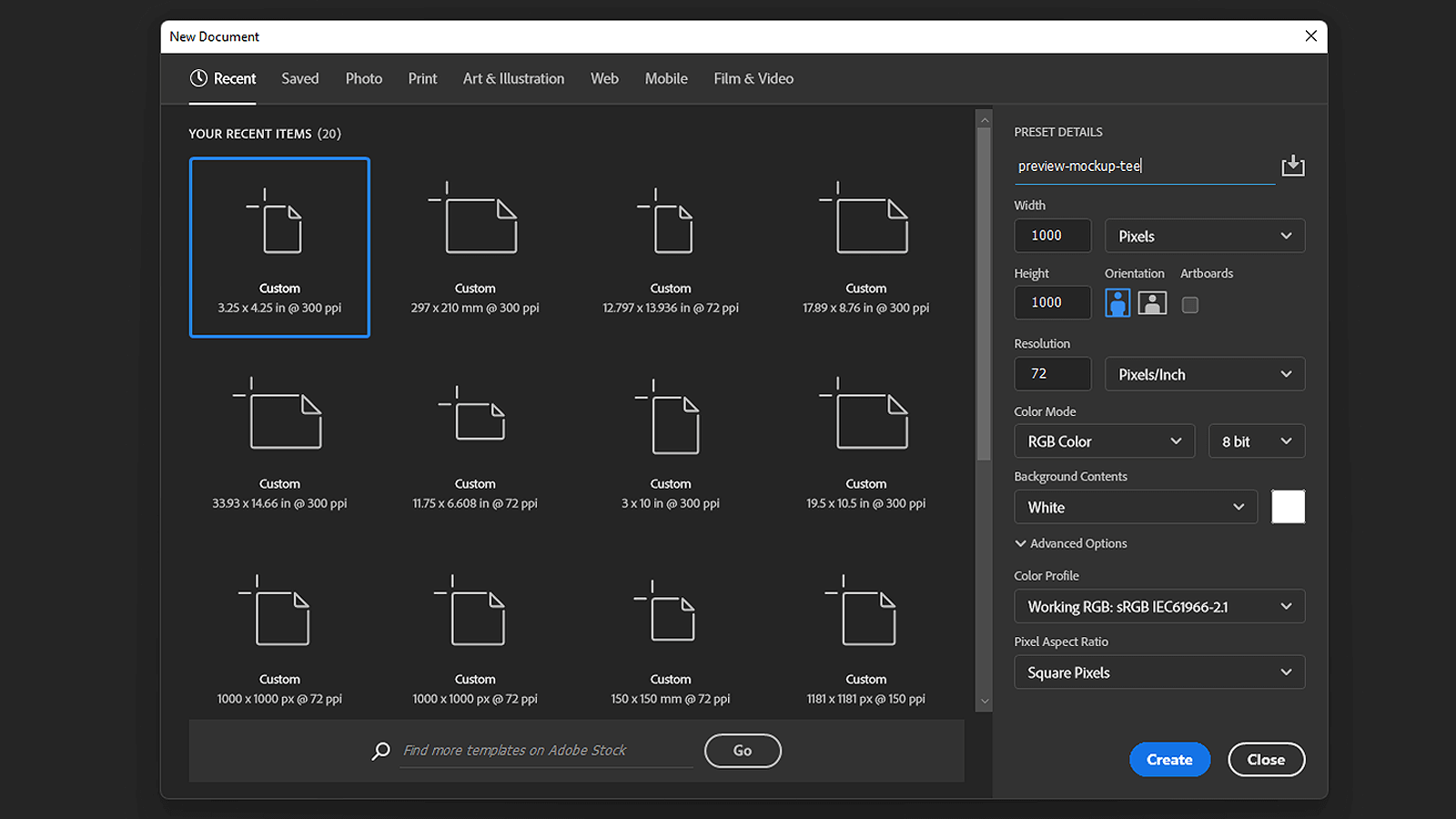Viewport: 1456px width, 819px height.
Task: Click the white background color swatch
Action: click(1289, 507)
